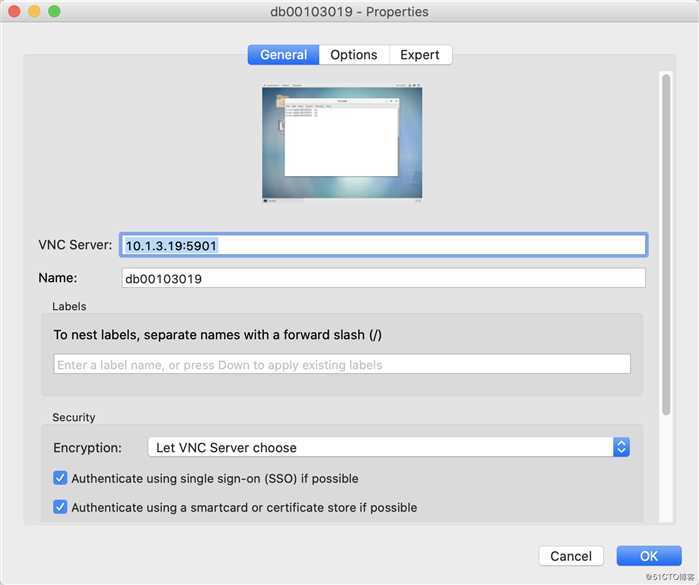The height and width of the screenshot is (585, 699).
Task: Open the Options tab
Action: tap(354, 55)
